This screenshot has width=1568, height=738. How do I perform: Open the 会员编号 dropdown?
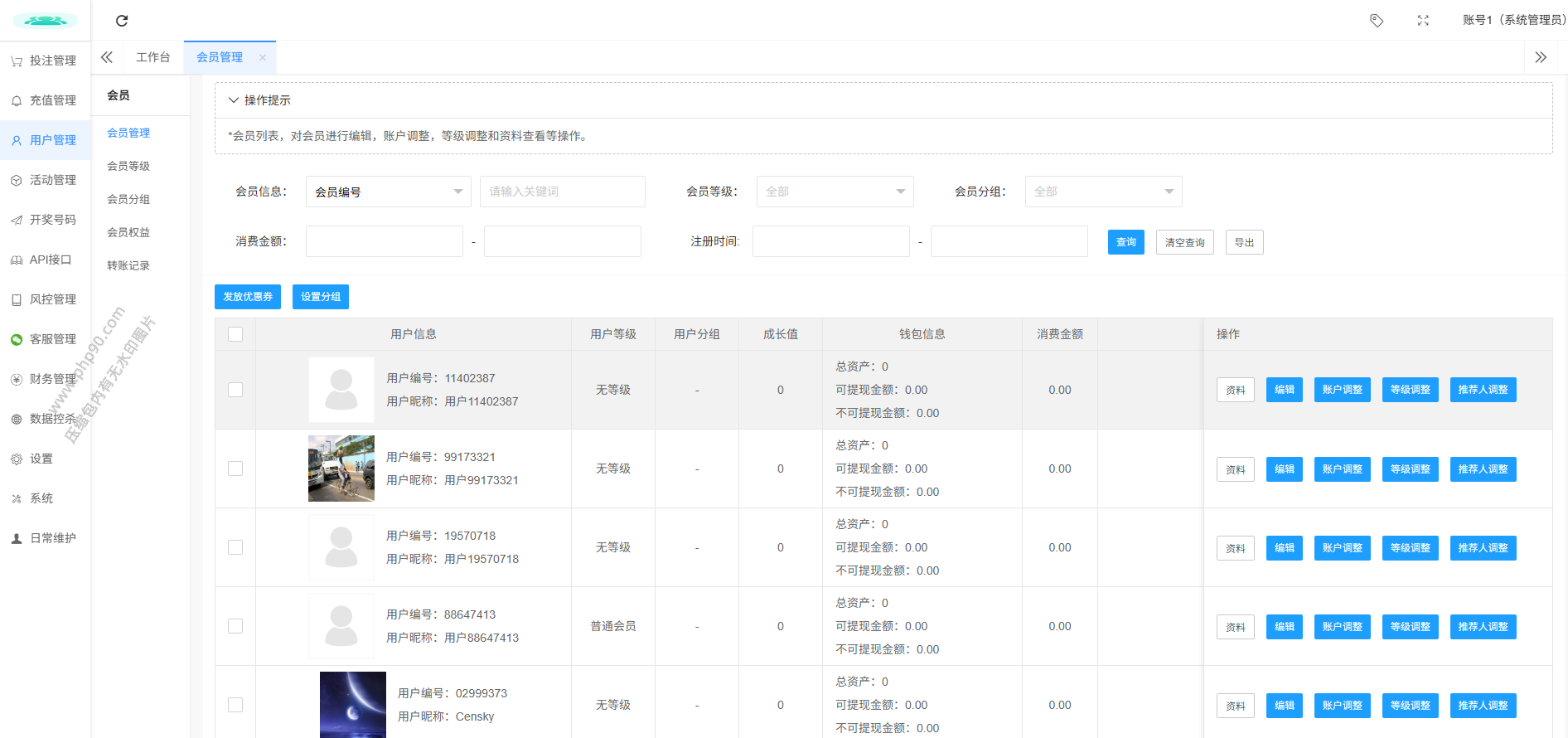[x=388, y=192]
